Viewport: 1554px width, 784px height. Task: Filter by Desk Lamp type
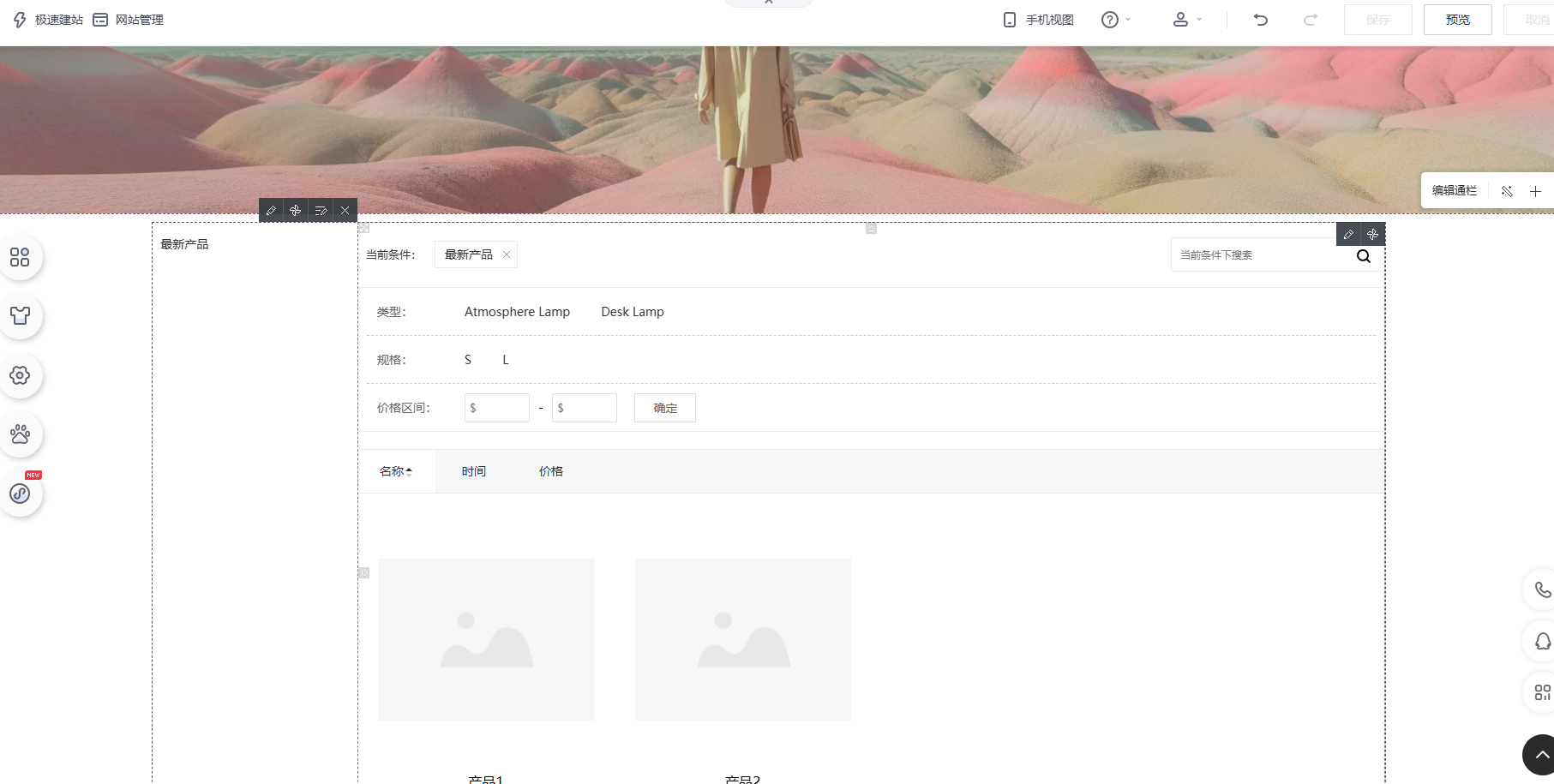click(x=633, y=312)
